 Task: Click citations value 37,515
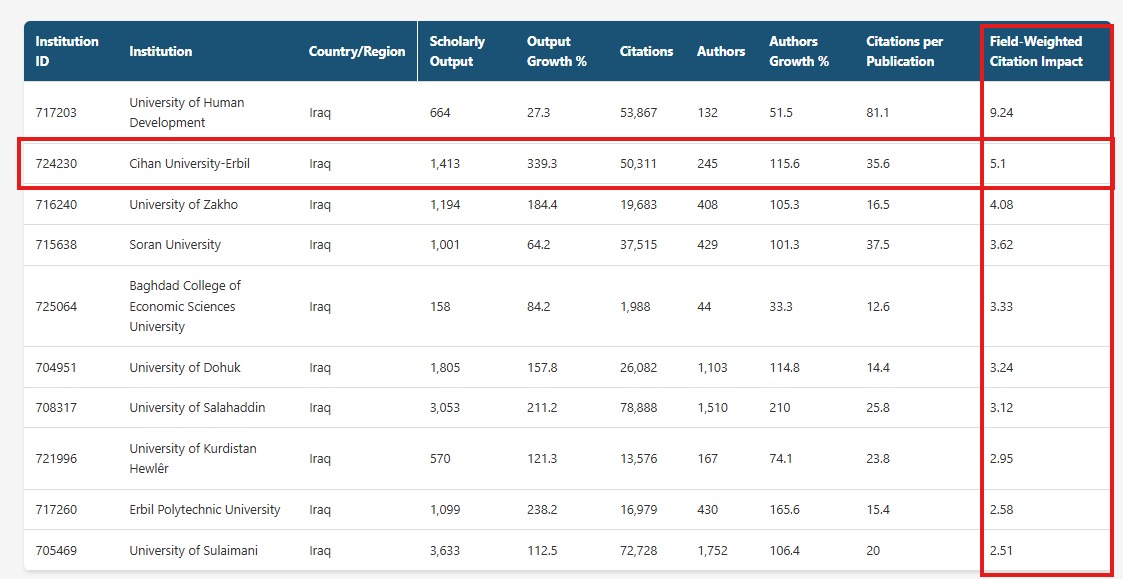click(x=638, y=244)
